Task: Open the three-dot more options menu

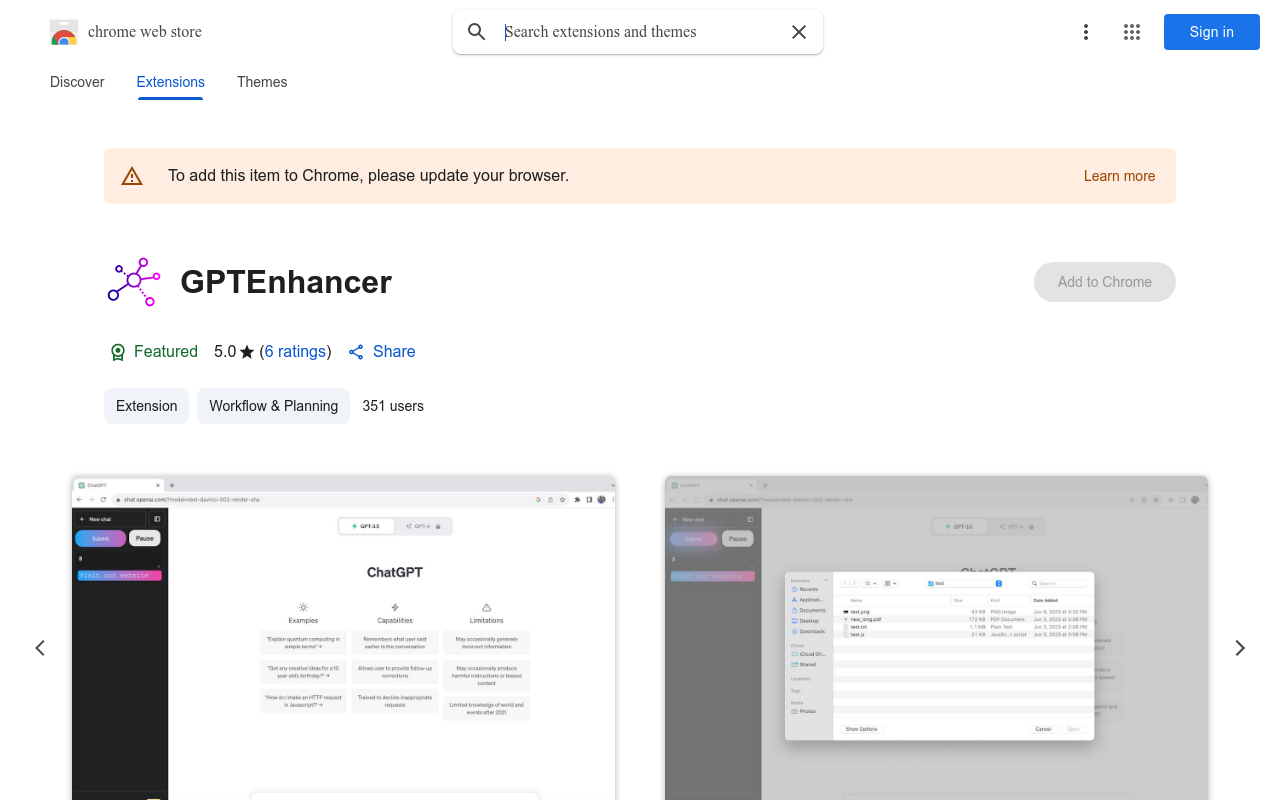Action: 1086,32
